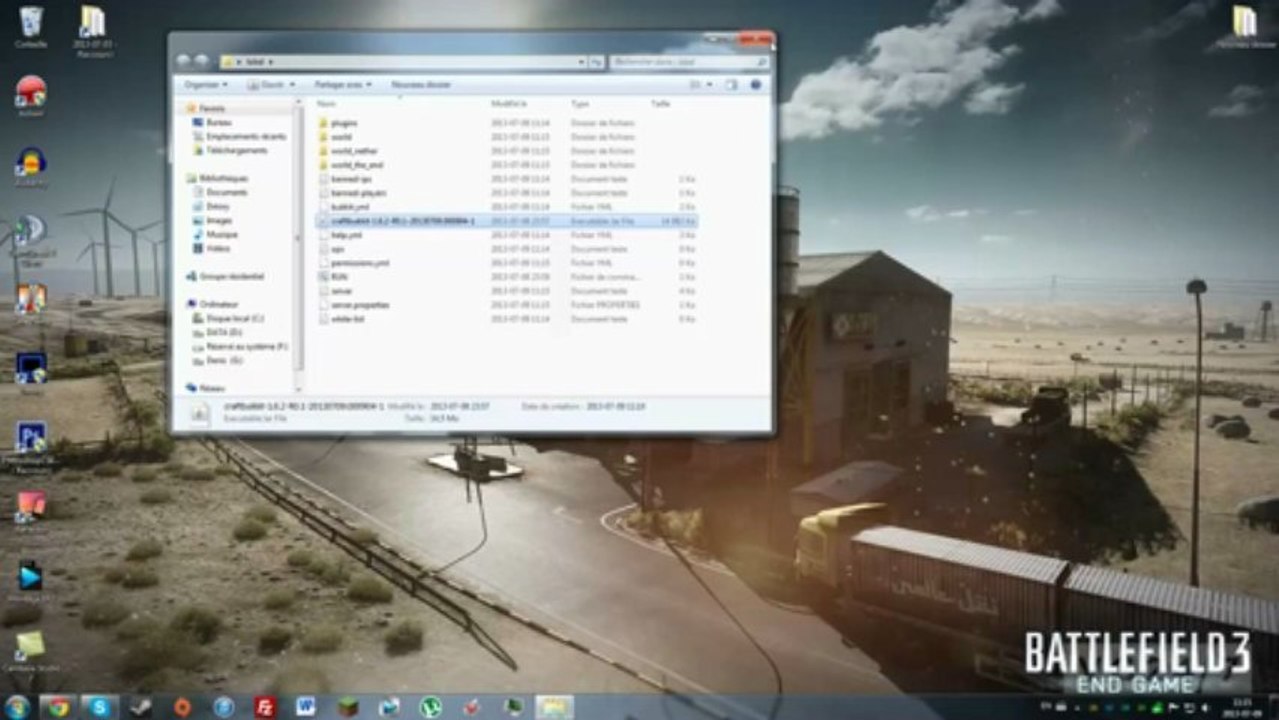
Task: Select Bibliothèques in the navigation pane
Action: (216, 178)
